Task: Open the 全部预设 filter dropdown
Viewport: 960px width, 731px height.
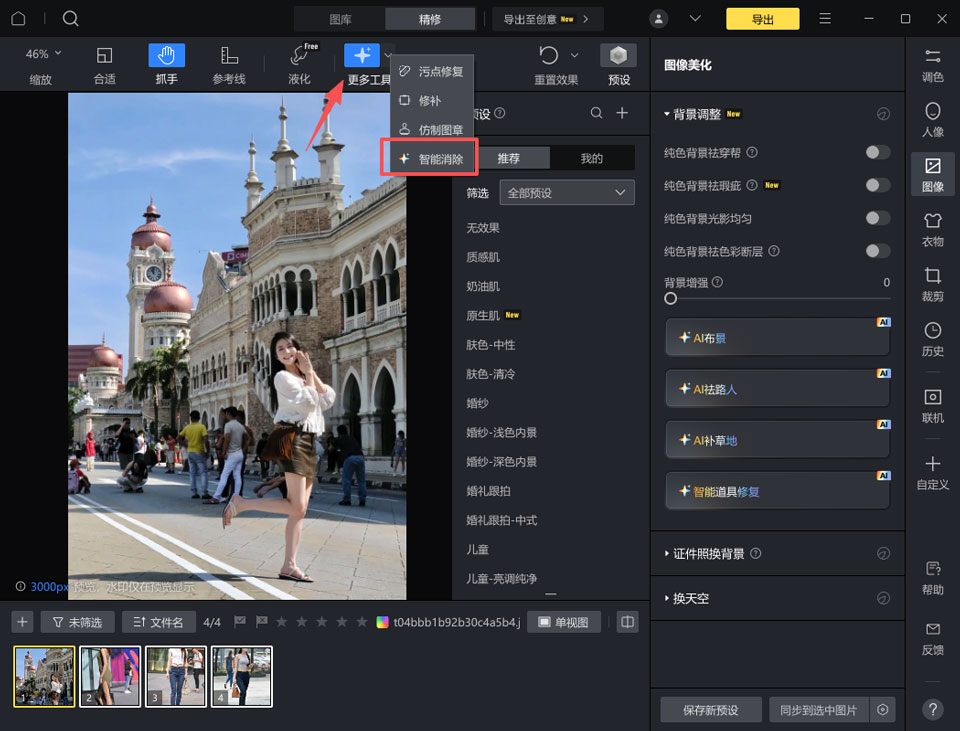Action: [x=566, y=191]
